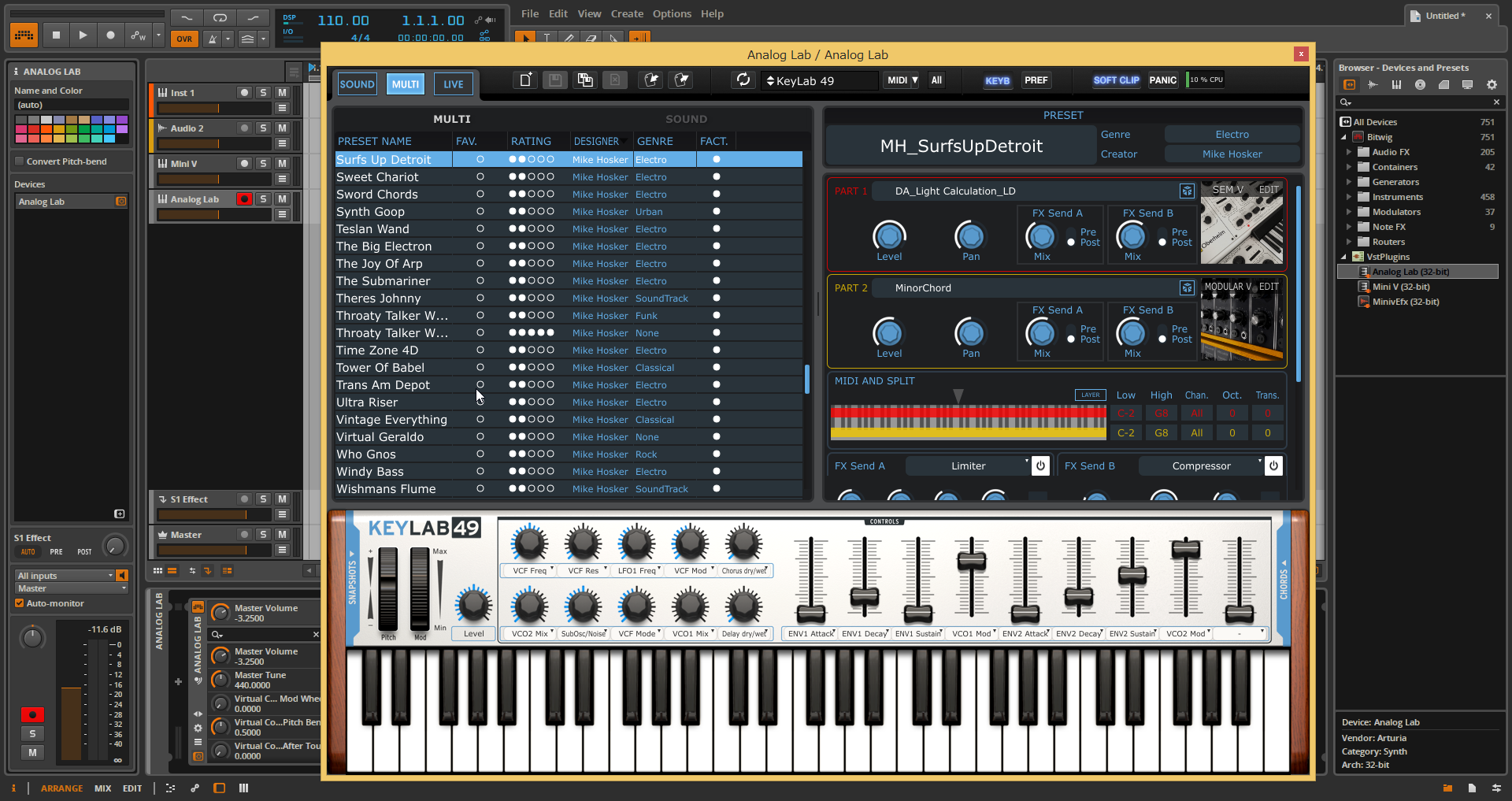1512x801 pixels.
Task: Click the KEYB button
Action: pos(997,80)
